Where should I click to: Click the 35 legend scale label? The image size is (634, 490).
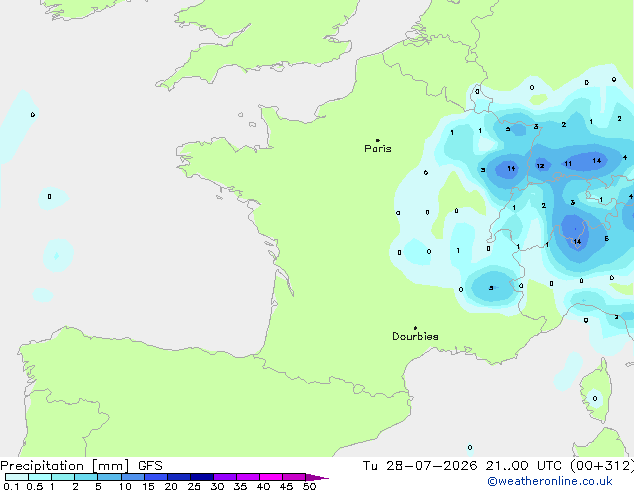(x=240, y=486)
